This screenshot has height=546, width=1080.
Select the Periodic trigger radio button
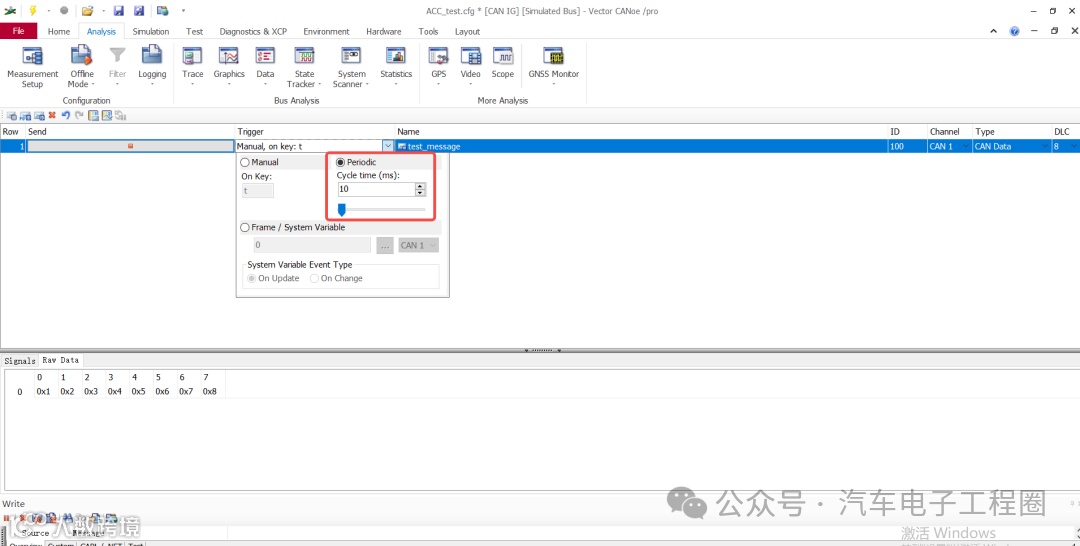click(340, 162)
